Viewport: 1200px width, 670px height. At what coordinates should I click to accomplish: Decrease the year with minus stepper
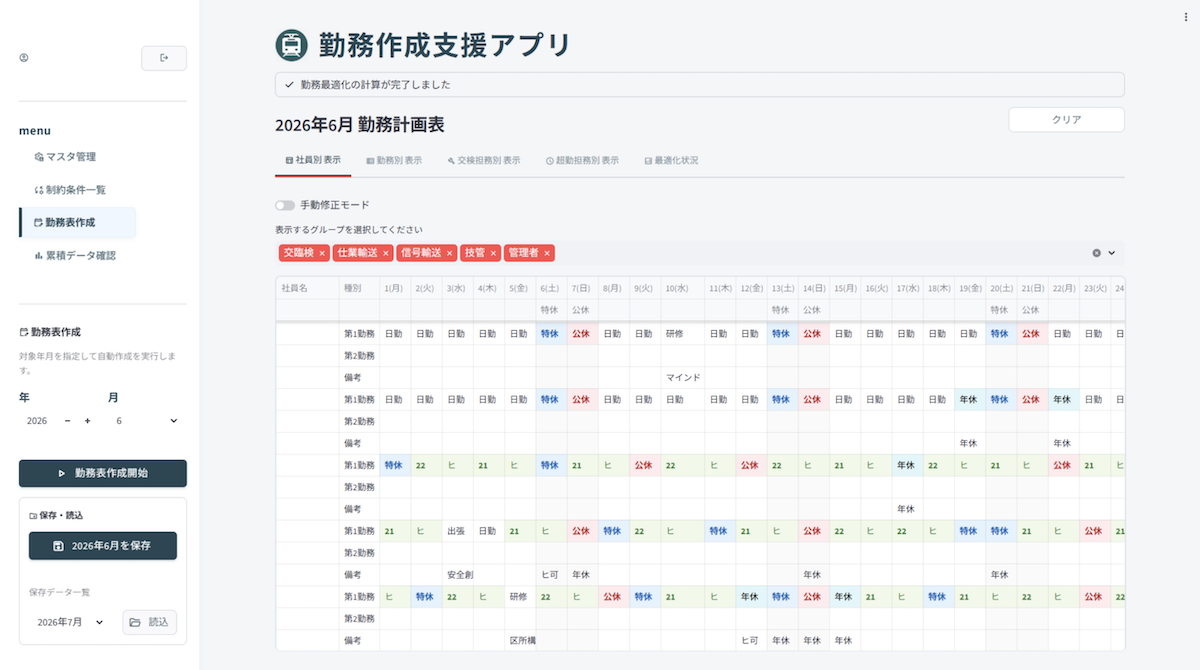click(x=68, y=421)
